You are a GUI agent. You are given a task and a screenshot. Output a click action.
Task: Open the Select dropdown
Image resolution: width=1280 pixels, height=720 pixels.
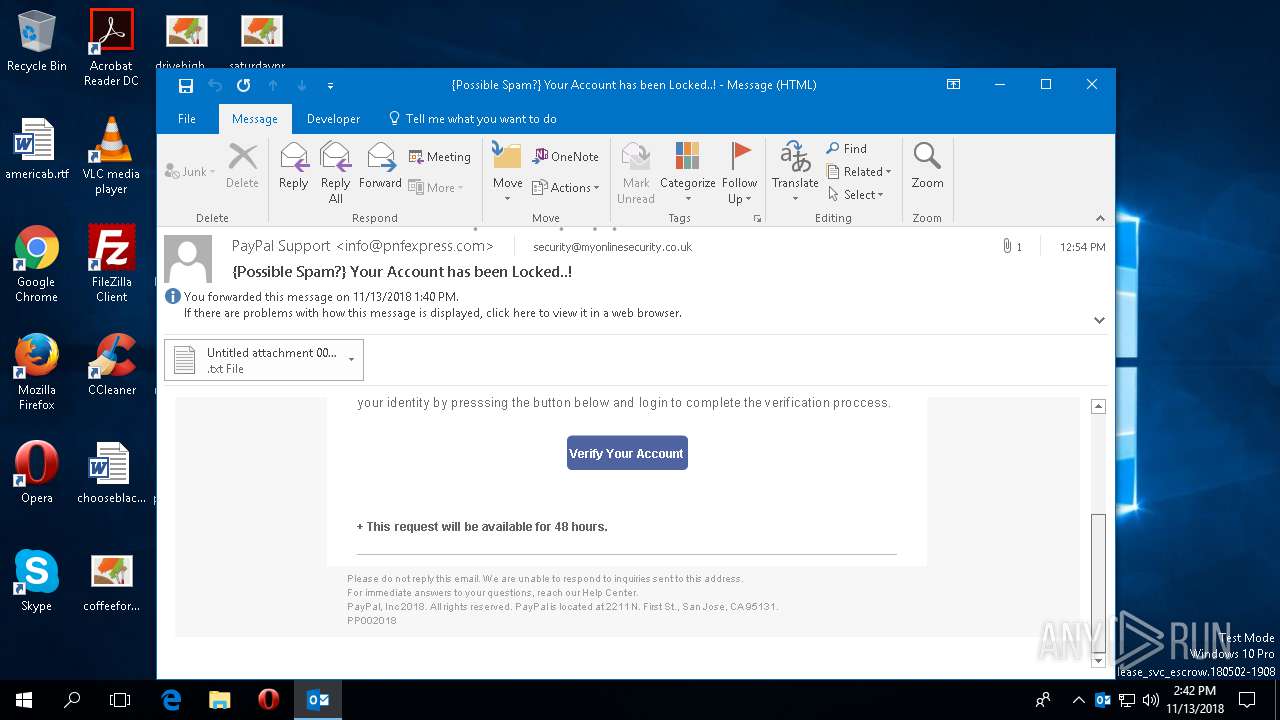(x=856, y=195)
